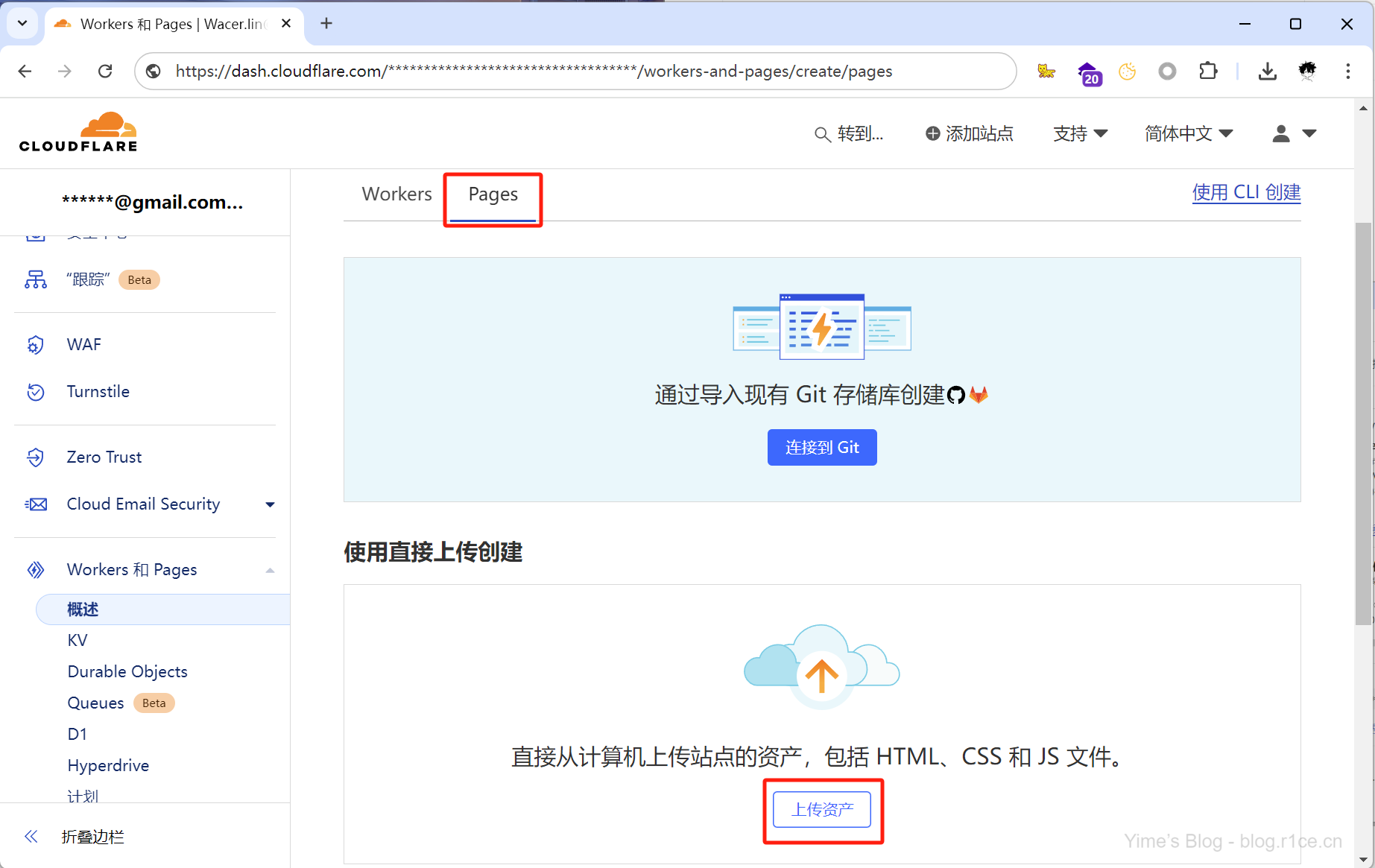Reload the page with refresh icon
The image size is (1375, 868).
click(105, 72)
